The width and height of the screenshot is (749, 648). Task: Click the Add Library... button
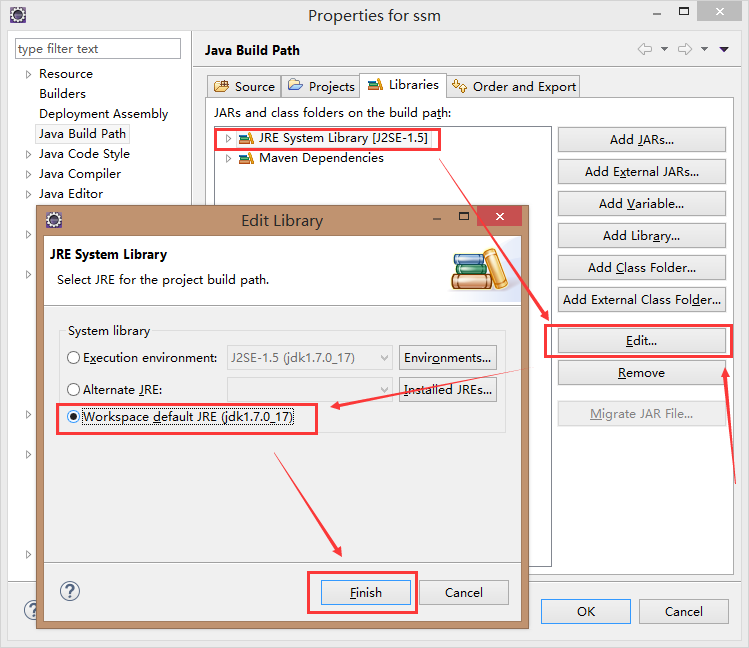tap(642, 235)
